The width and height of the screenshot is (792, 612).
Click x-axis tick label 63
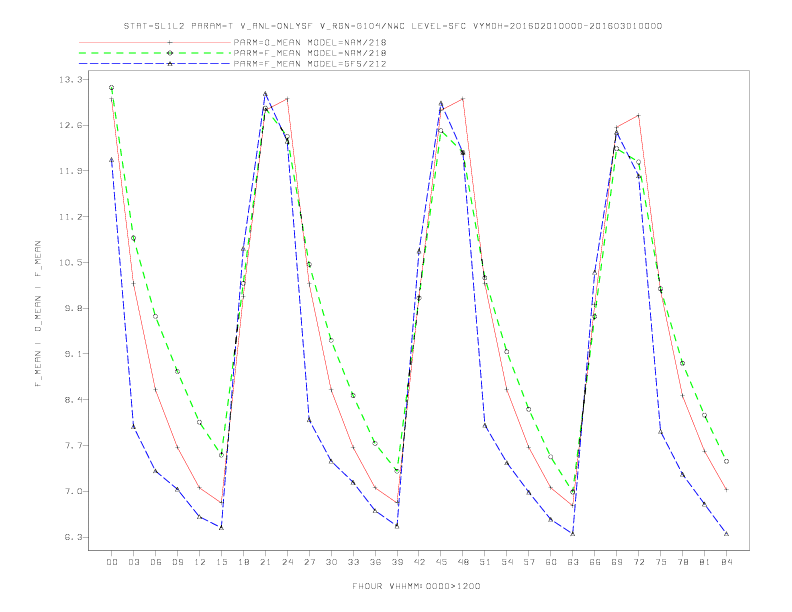(x=573, y=562)
